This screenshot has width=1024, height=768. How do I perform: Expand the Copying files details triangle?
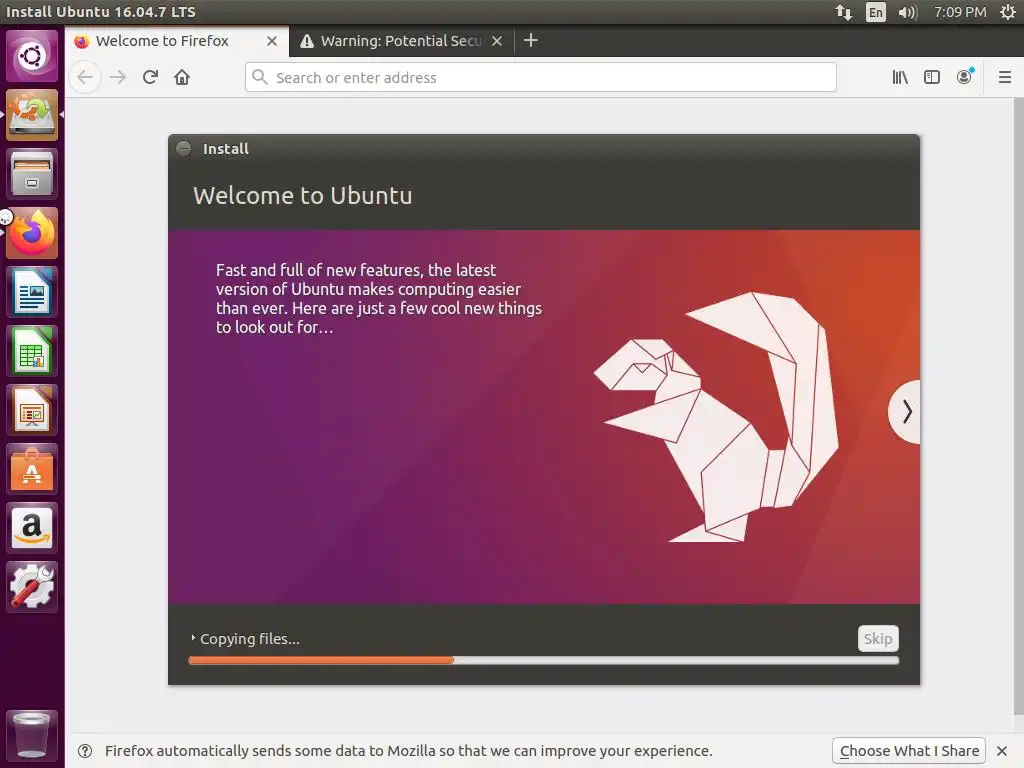click(x=193, y=637)
